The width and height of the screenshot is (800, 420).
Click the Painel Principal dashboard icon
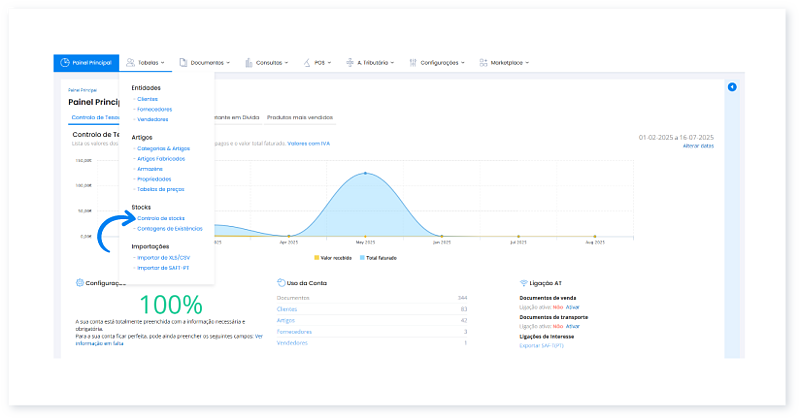[x=66, y=62]
